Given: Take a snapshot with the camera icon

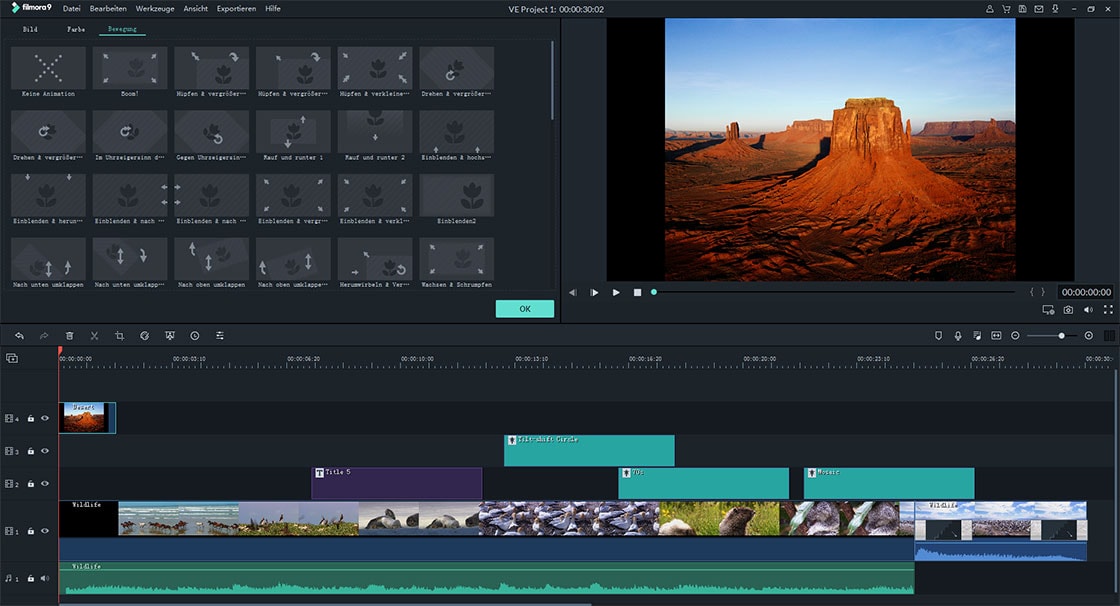Looking at the screenshot, I should pyautogui.click(x=1068, y=309).
